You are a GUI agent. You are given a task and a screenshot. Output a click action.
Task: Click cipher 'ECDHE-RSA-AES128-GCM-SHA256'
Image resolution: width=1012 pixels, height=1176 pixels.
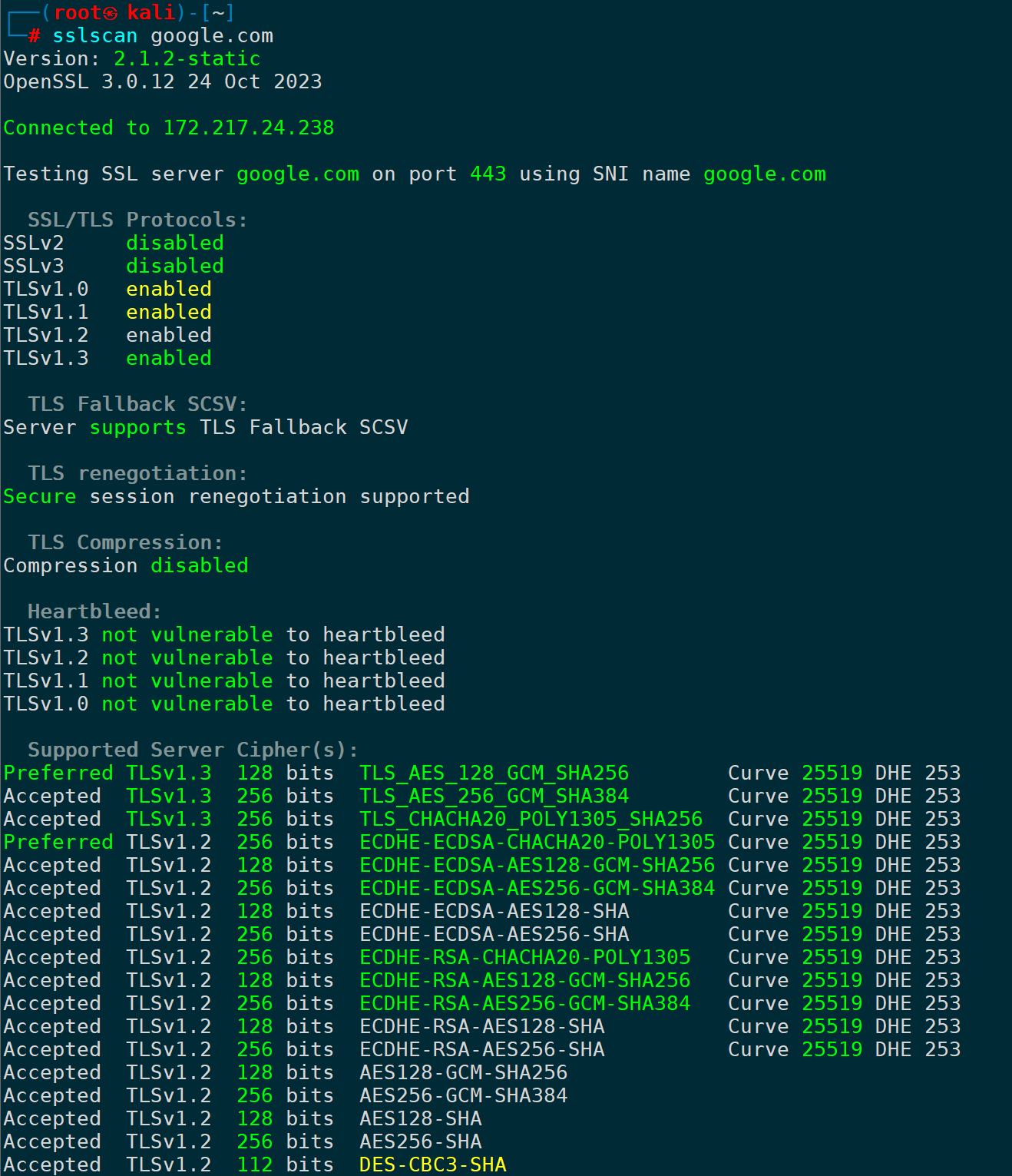(x=525, y=981)
